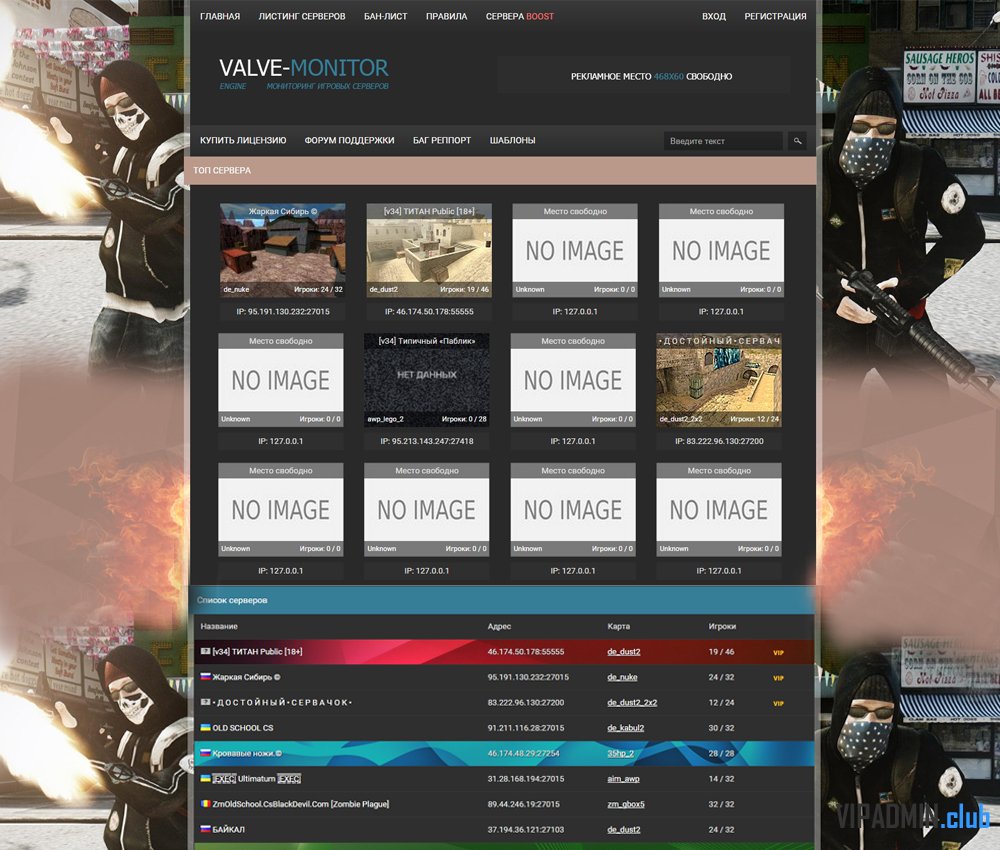This screenshot has width=1000, height=850.
Task: Focus the Введите текст search field
Action: (x=723, y=141)
